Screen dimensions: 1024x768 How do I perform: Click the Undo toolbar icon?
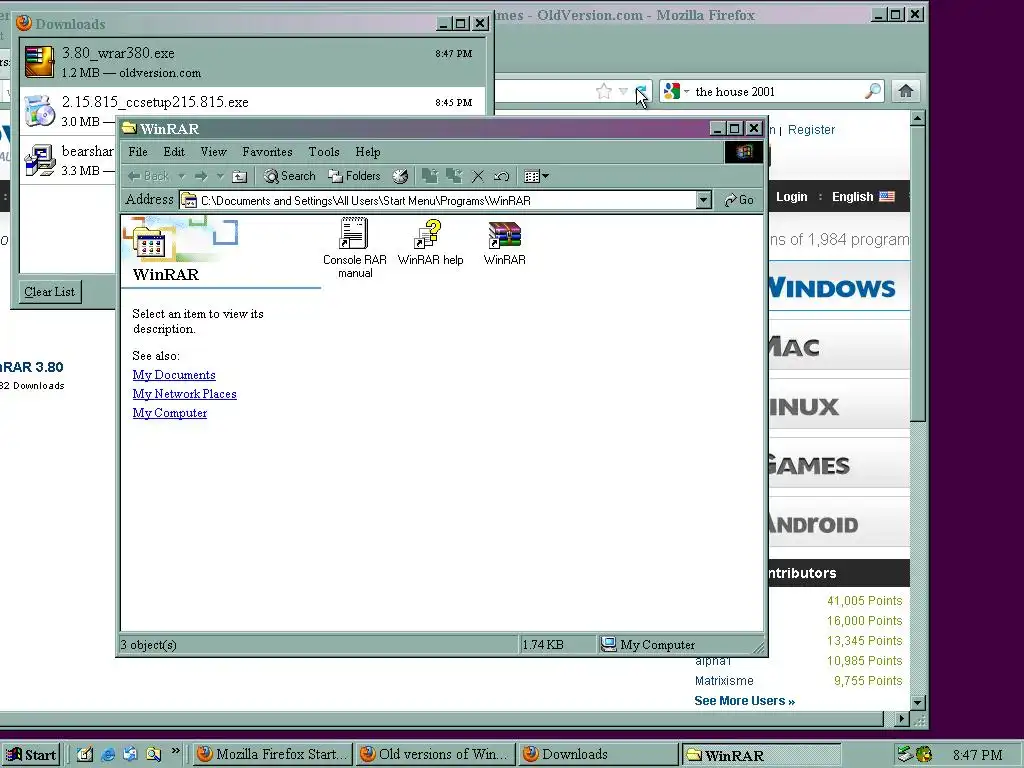click(502, 176)
